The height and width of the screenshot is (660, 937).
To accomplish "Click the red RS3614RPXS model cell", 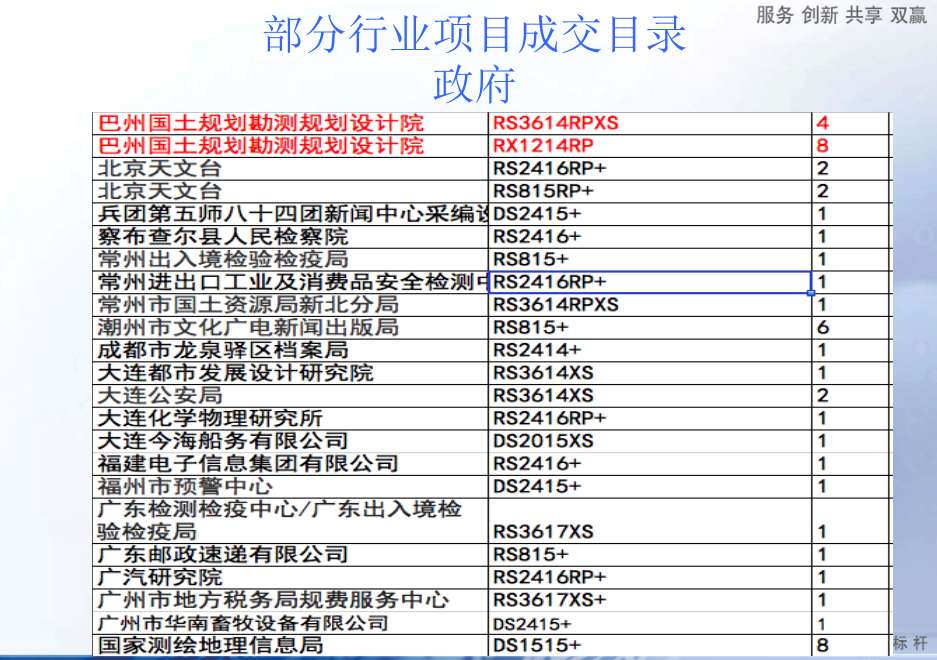I will 650,123.
